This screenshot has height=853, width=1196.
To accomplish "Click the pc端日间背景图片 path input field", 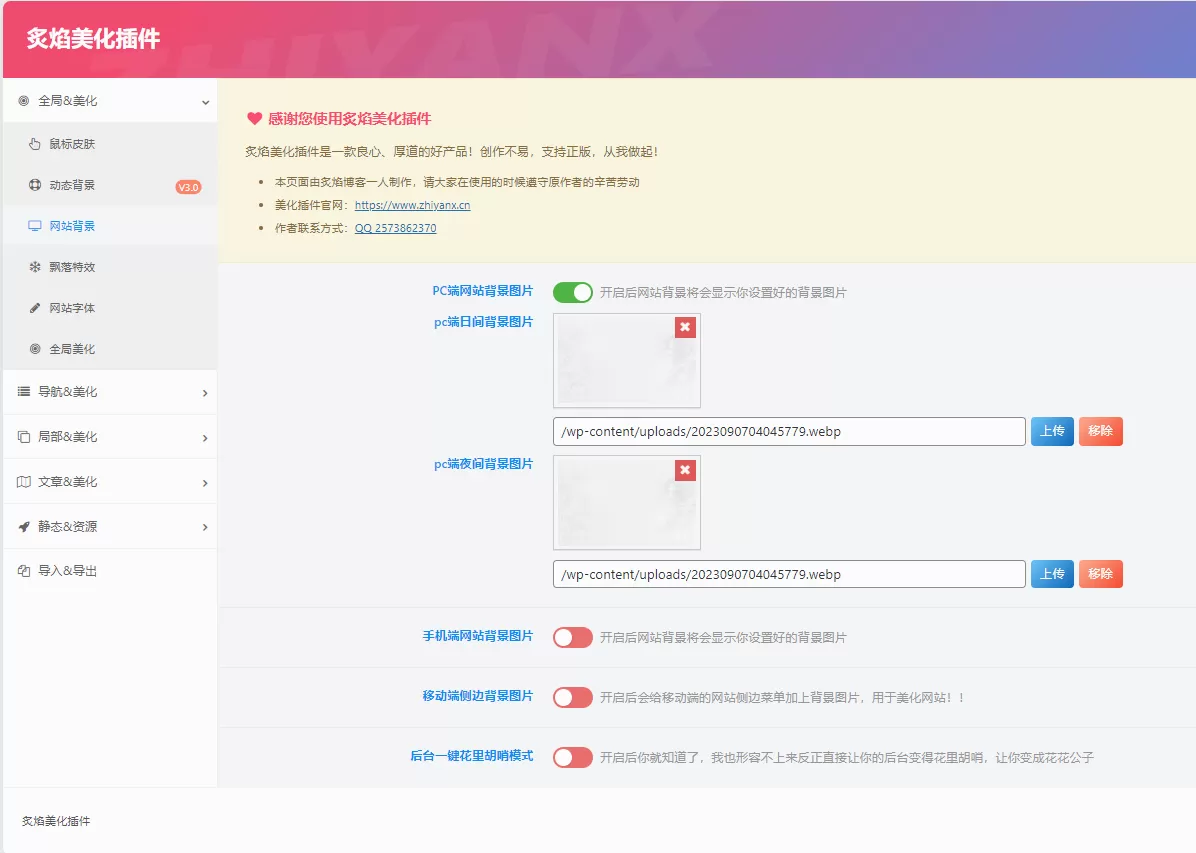I will tap(788, 432).
